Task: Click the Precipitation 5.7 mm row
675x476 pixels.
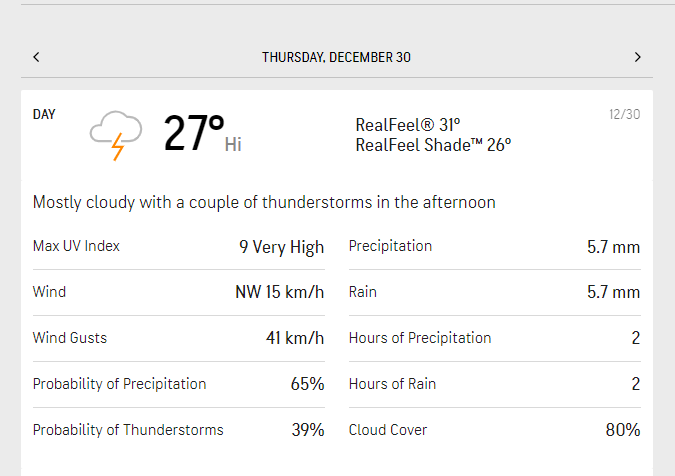Action: 494,247
